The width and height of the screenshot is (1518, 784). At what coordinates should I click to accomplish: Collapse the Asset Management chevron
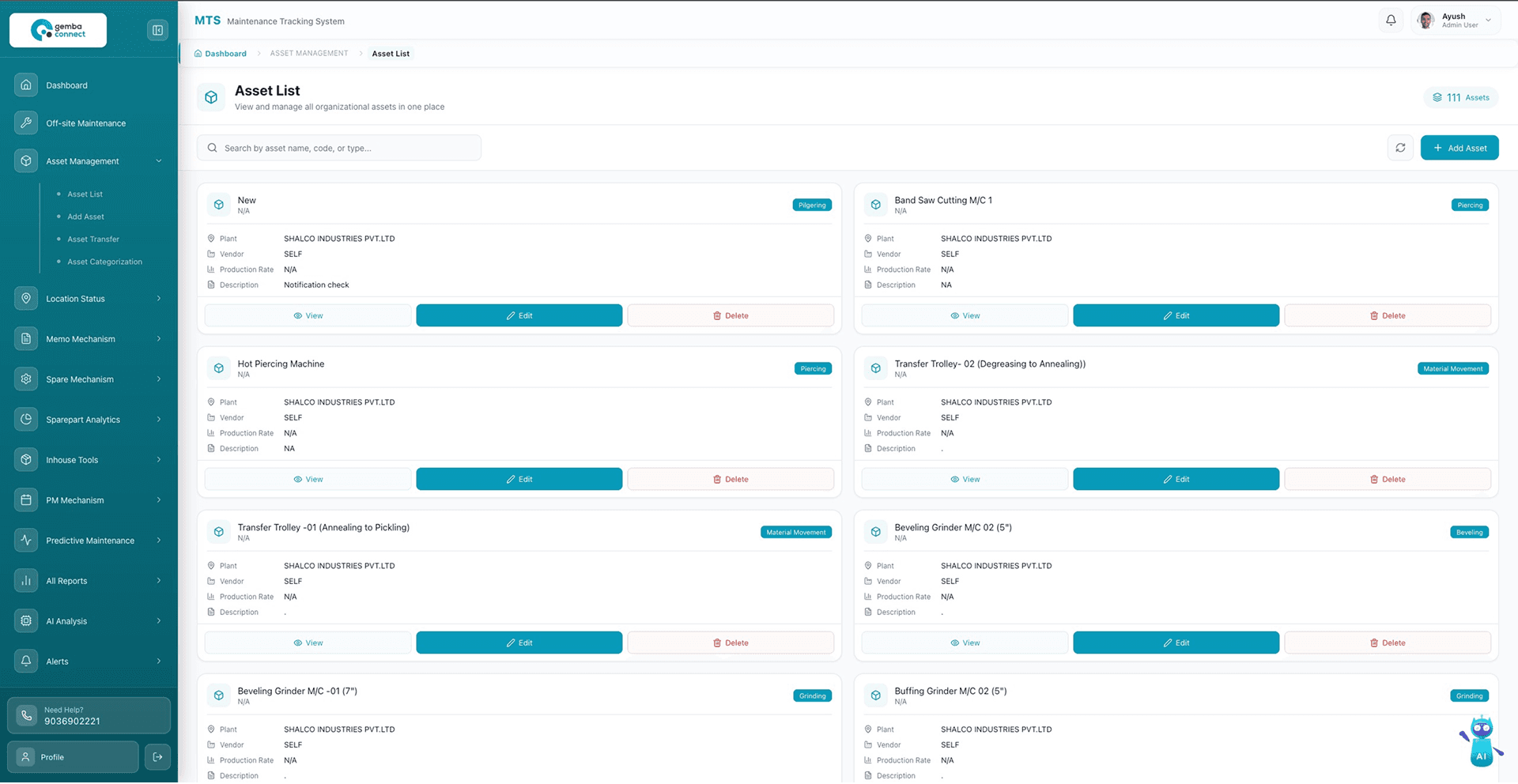(x=159, y=161)
